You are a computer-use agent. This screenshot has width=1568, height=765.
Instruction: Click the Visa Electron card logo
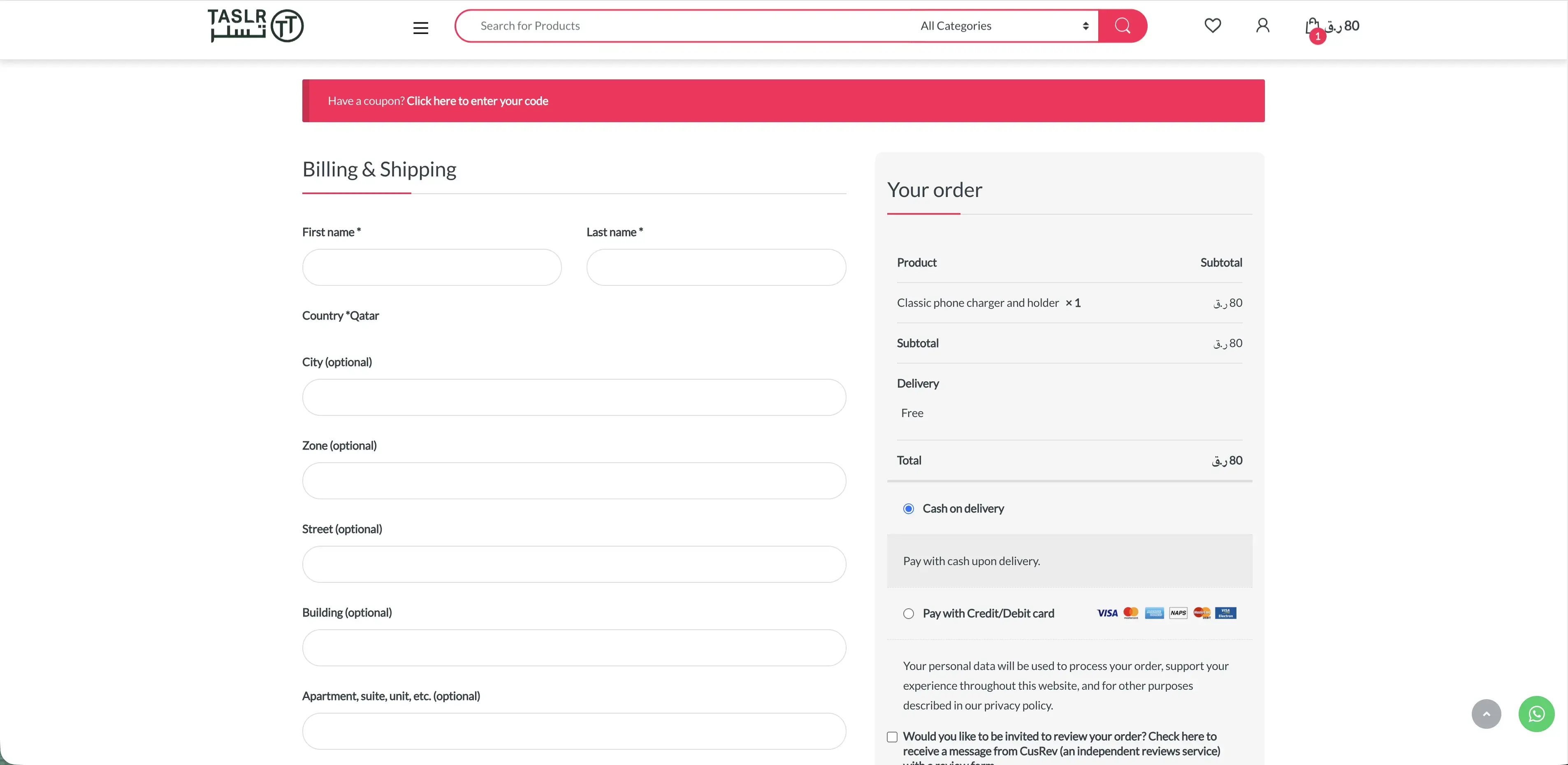click(x=1226, y=613)
